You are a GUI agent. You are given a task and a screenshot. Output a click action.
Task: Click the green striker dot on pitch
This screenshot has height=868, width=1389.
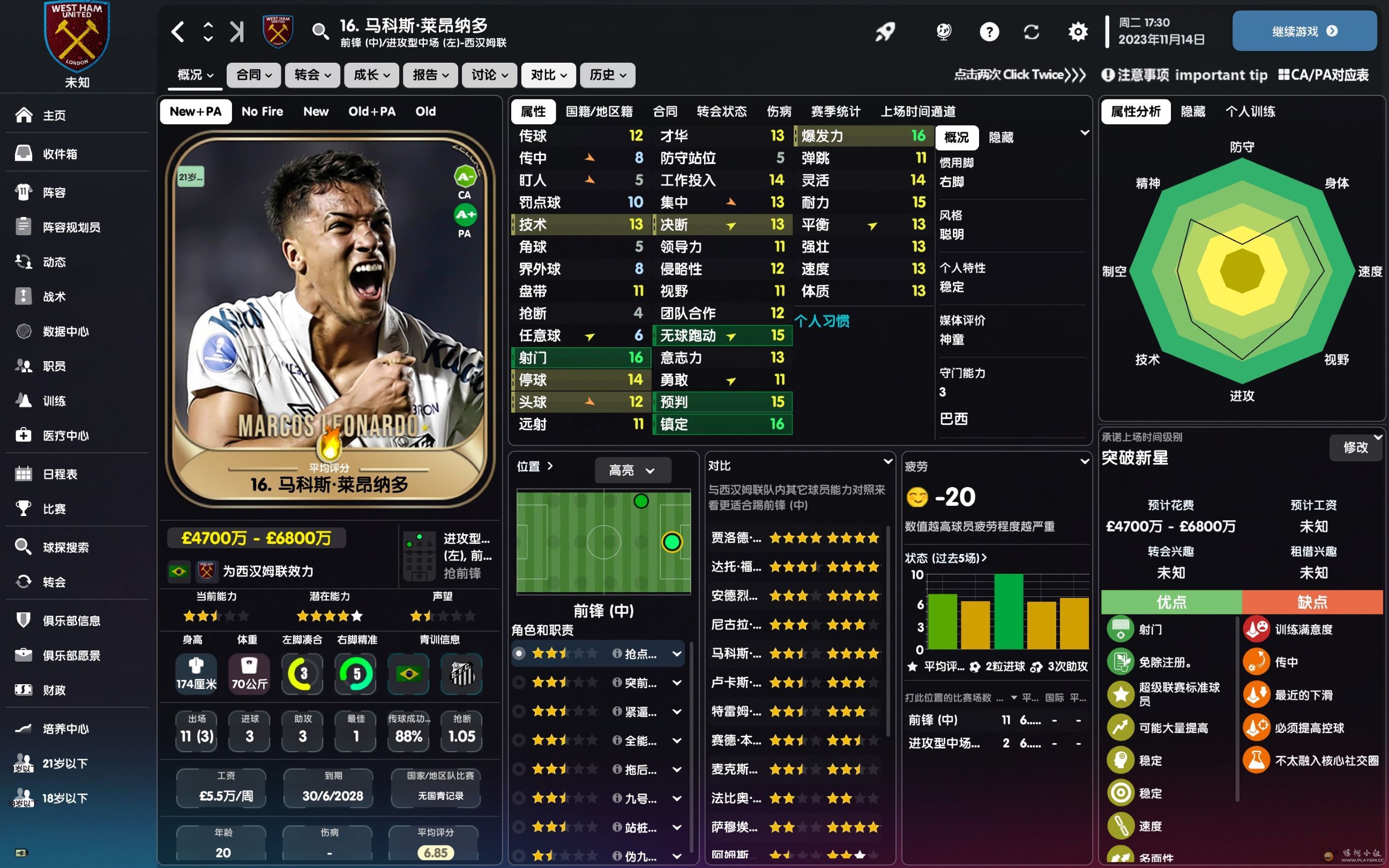tap(671, 542)
